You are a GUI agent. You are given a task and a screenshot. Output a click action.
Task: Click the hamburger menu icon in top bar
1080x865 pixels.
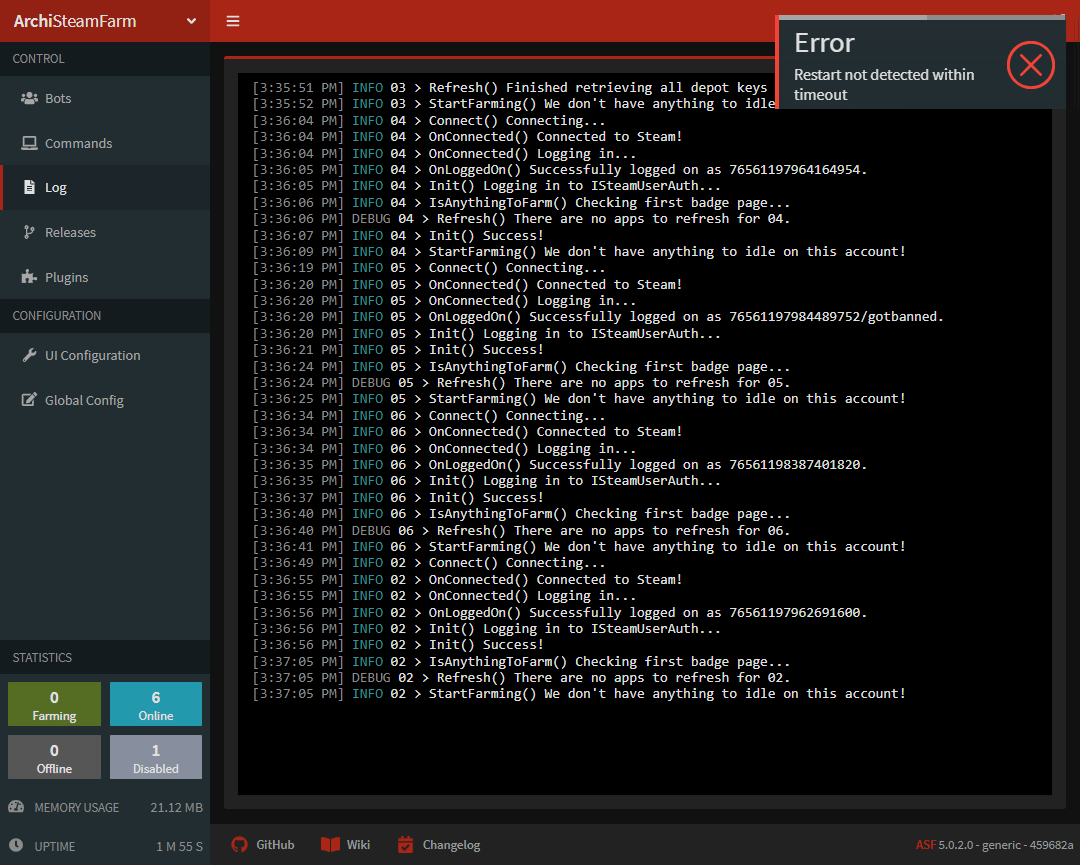[x=233, y=20]
